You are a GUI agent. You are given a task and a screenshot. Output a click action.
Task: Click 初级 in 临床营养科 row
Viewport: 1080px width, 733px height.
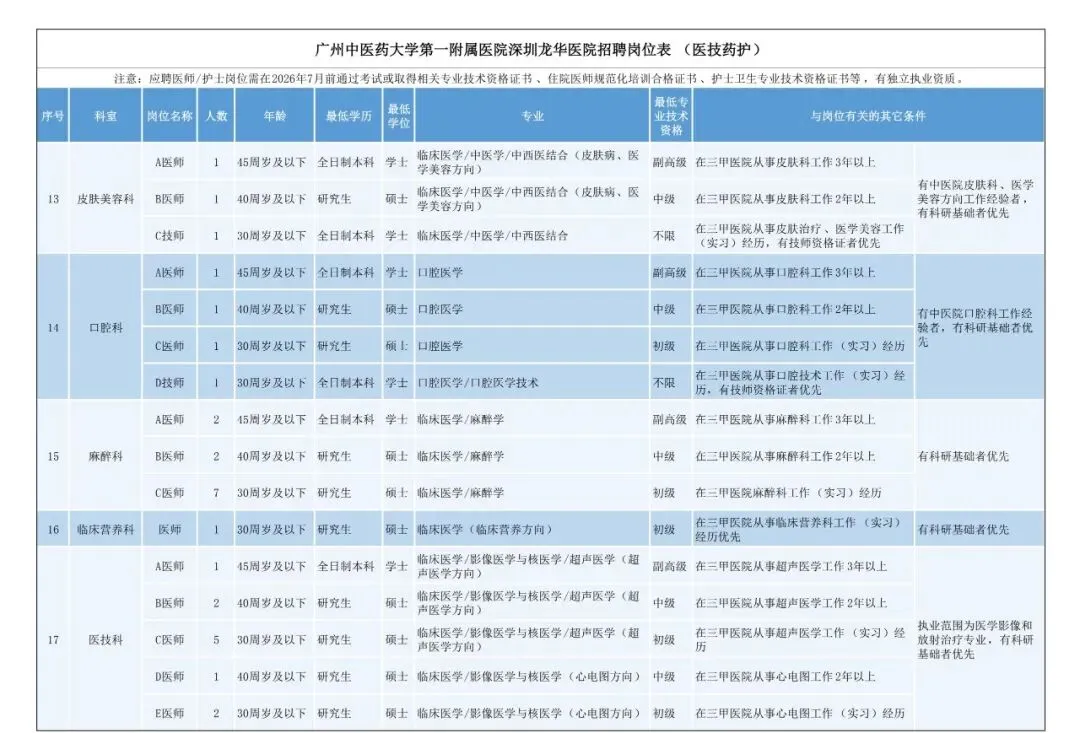pyautogui.click(x=664, y=530)
